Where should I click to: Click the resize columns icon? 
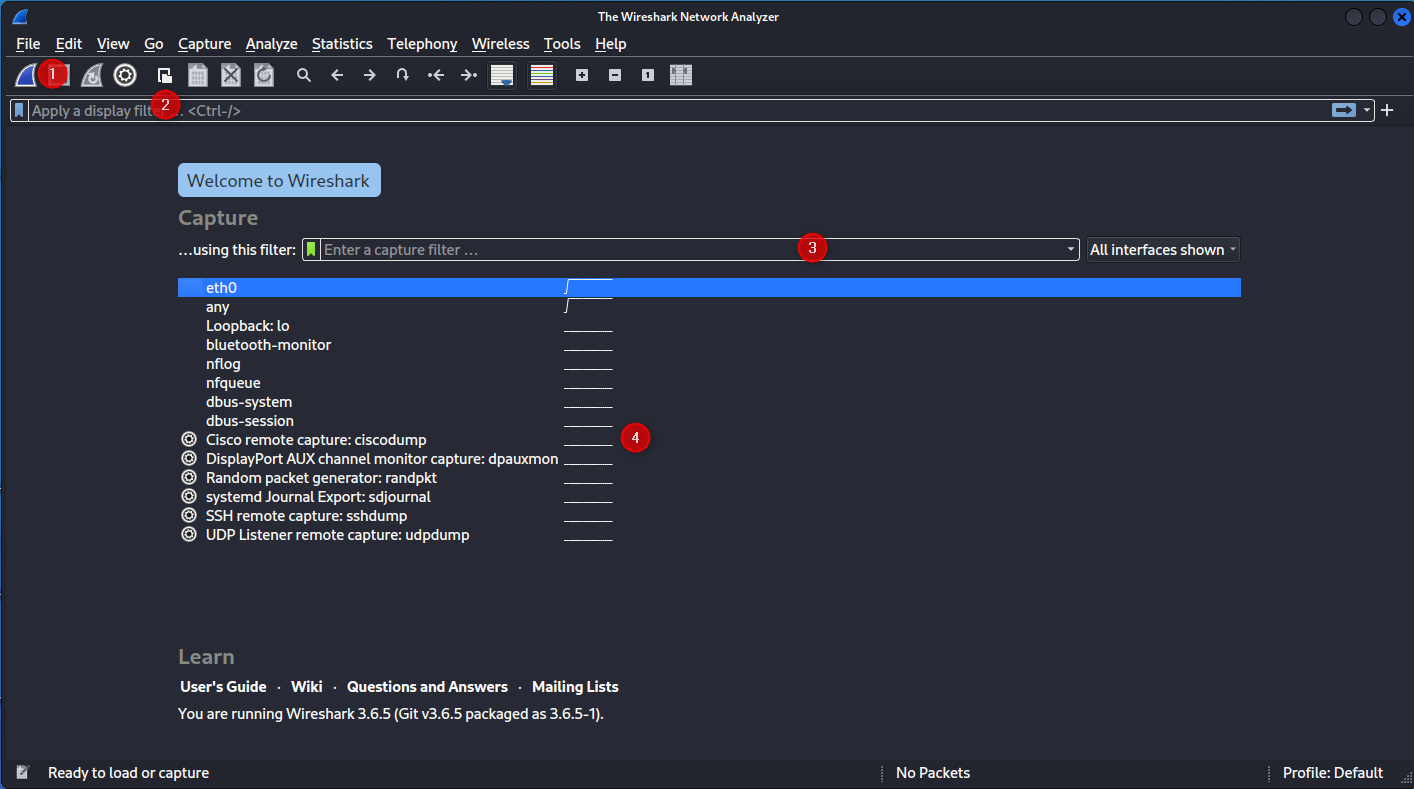click(x=681, y=75)
